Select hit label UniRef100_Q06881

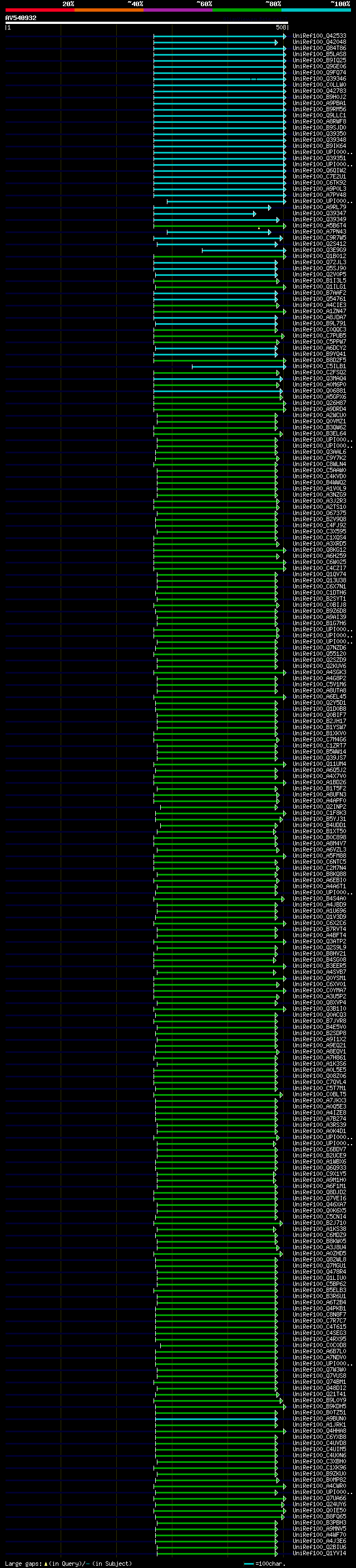[319, 391]
